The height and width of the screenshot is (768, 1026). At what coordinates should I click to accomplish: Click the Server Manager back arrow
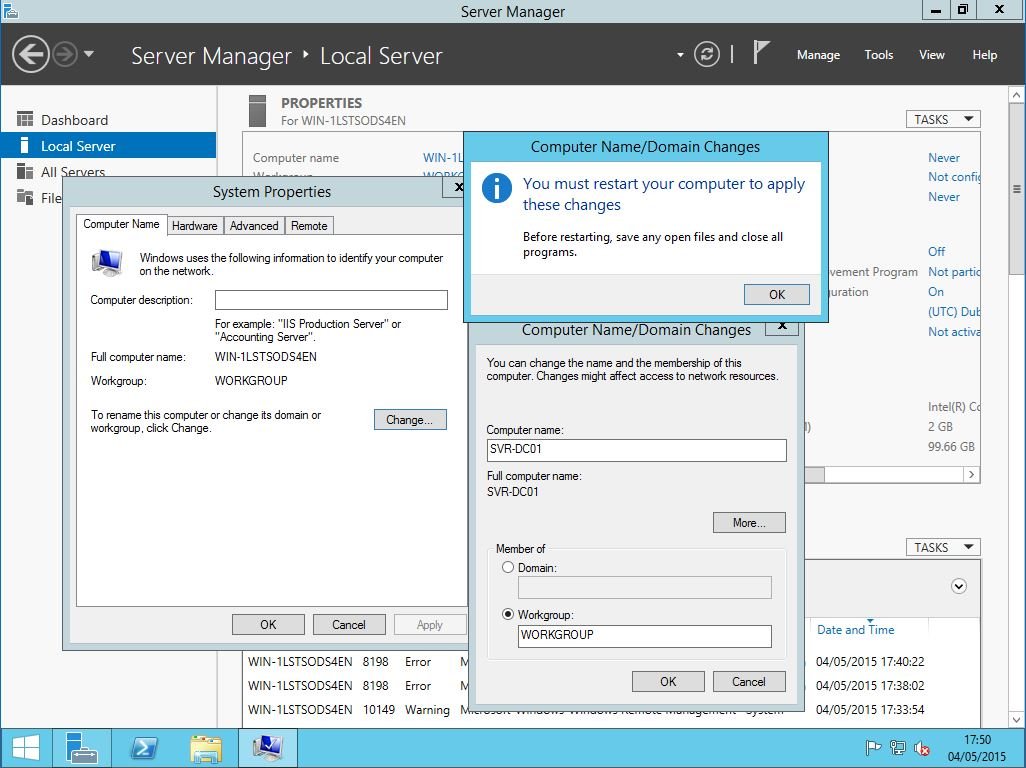(x=31, y=54)
